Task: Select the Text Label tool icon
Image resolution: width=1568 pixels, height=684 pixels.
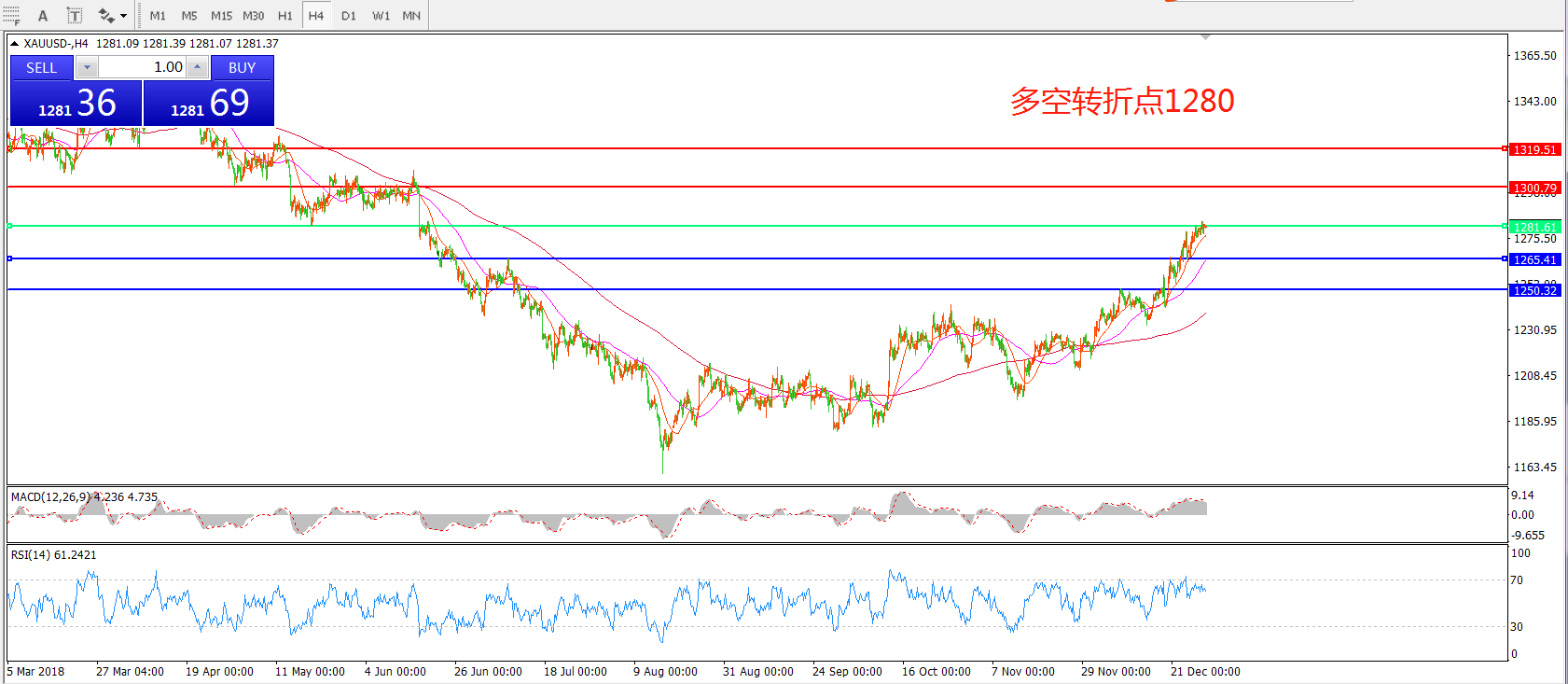Action: click(x=75, y=16)
